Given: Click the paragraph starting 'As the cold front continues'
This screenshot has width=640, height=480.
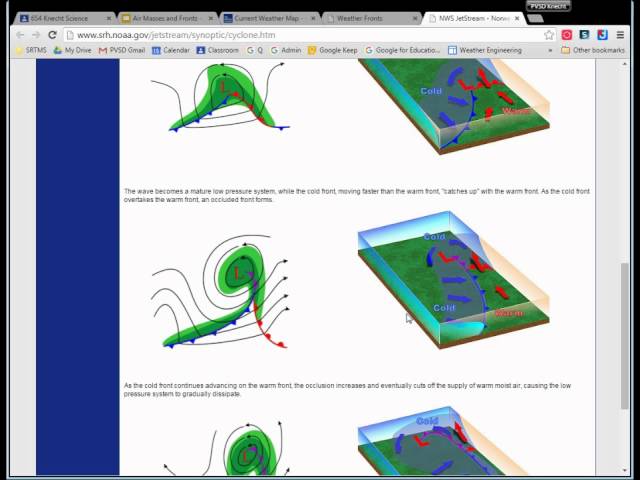Looking at the screenshot, I should (x=347, y=390).
